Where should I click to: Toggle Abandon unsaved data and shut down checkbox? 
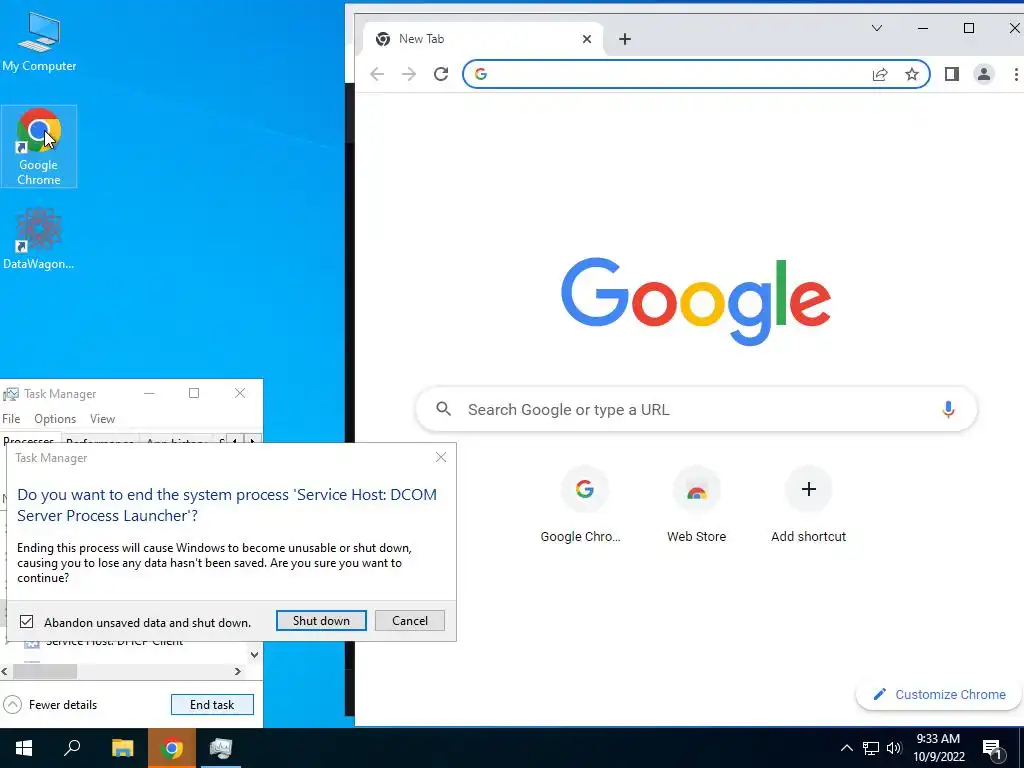26,622
